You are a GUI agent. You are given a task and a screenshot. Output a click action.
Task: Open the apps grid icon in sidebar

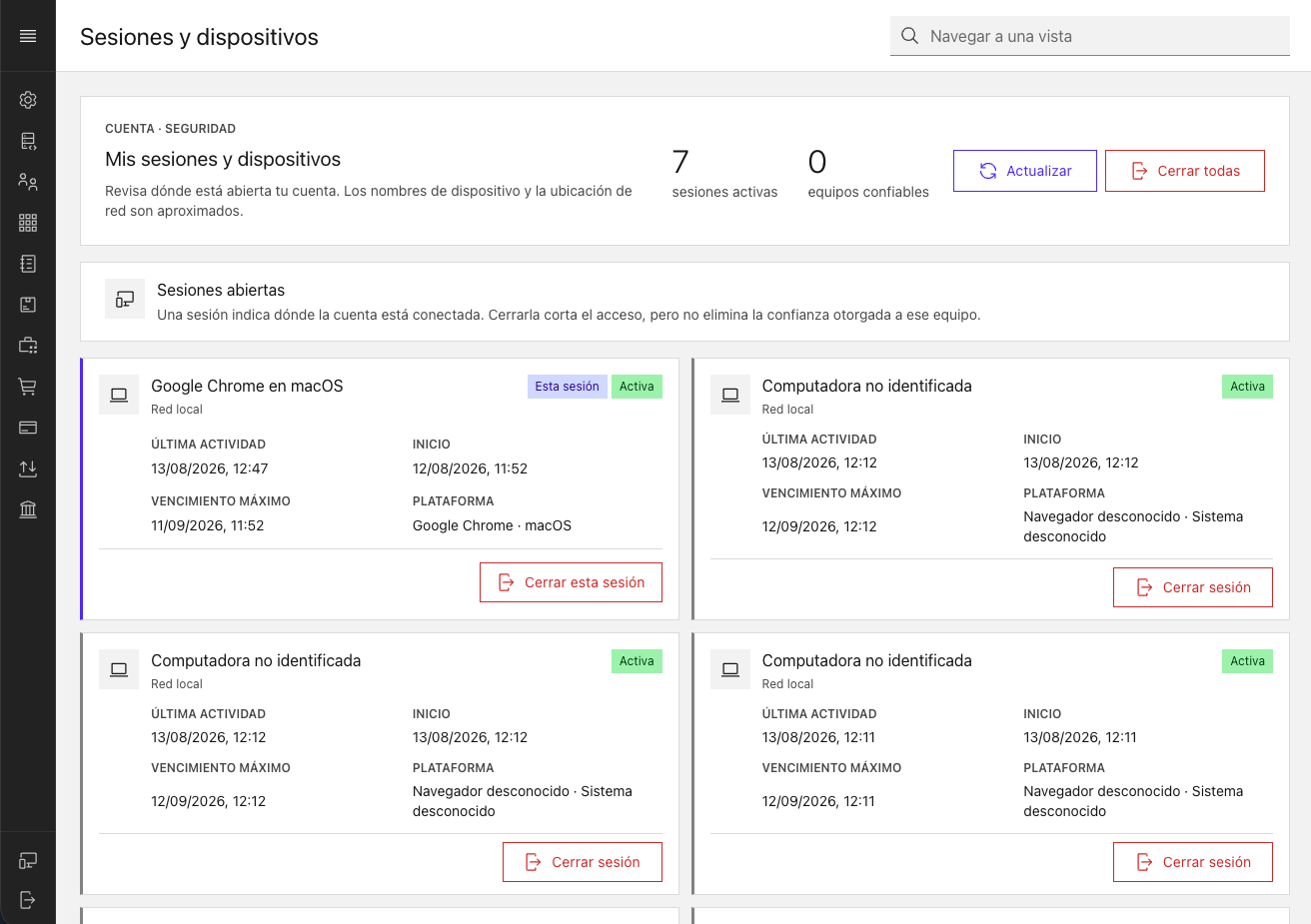tap(28, 223)
